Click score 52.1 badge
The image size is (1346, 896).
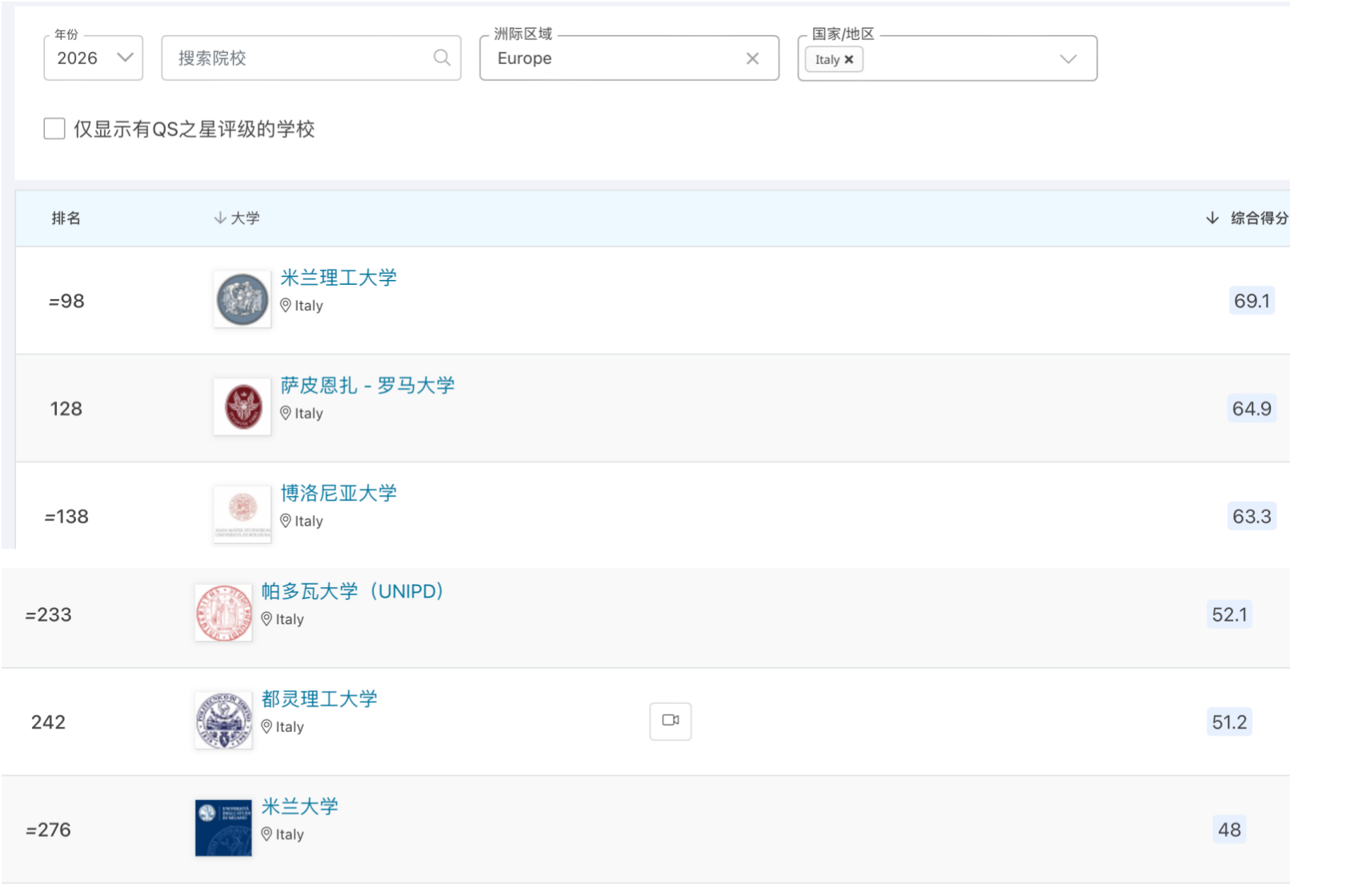[1230, 614]
